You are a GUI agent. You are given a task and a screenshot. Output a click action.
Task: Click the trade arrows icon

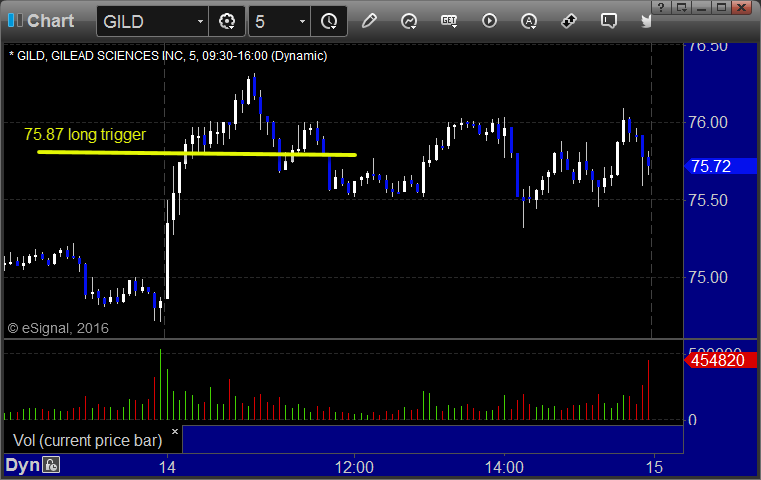tap(569, 21)
